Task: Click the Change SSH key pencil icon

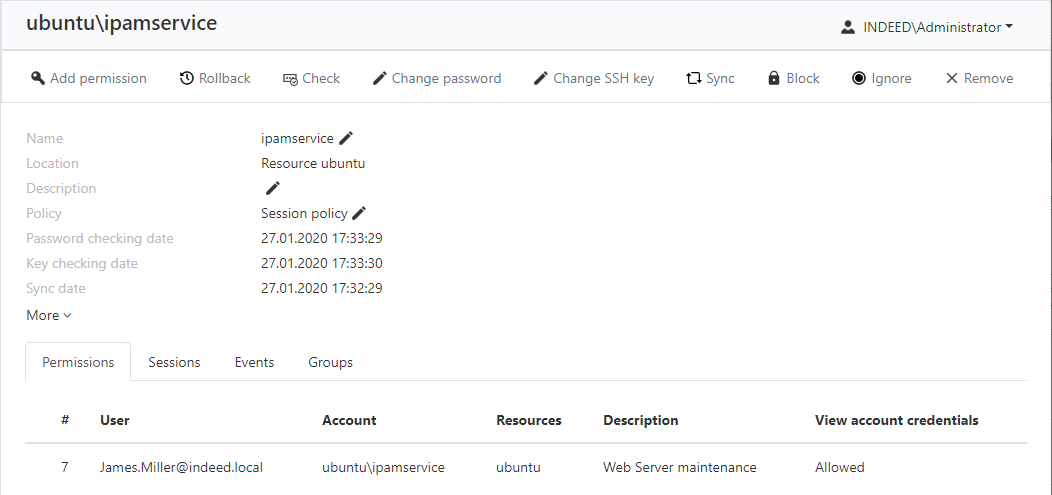Action: point(541,78)
